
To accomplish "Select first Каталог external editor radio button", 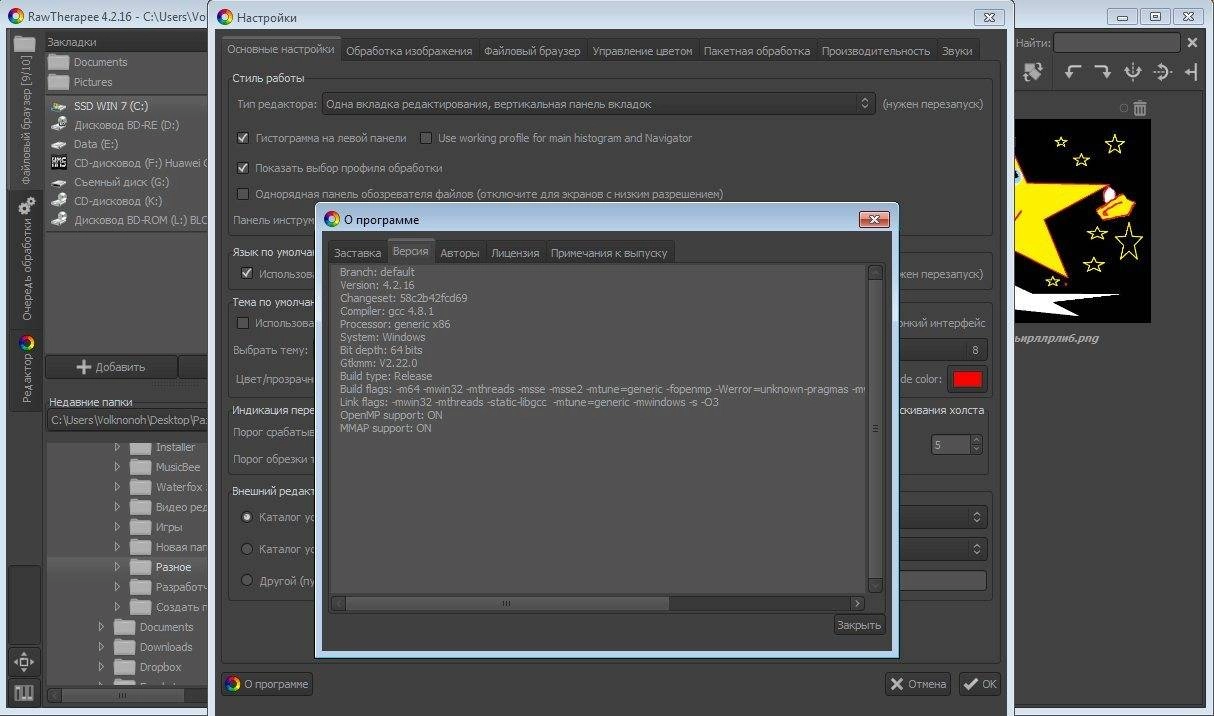I will coord(247,517).
